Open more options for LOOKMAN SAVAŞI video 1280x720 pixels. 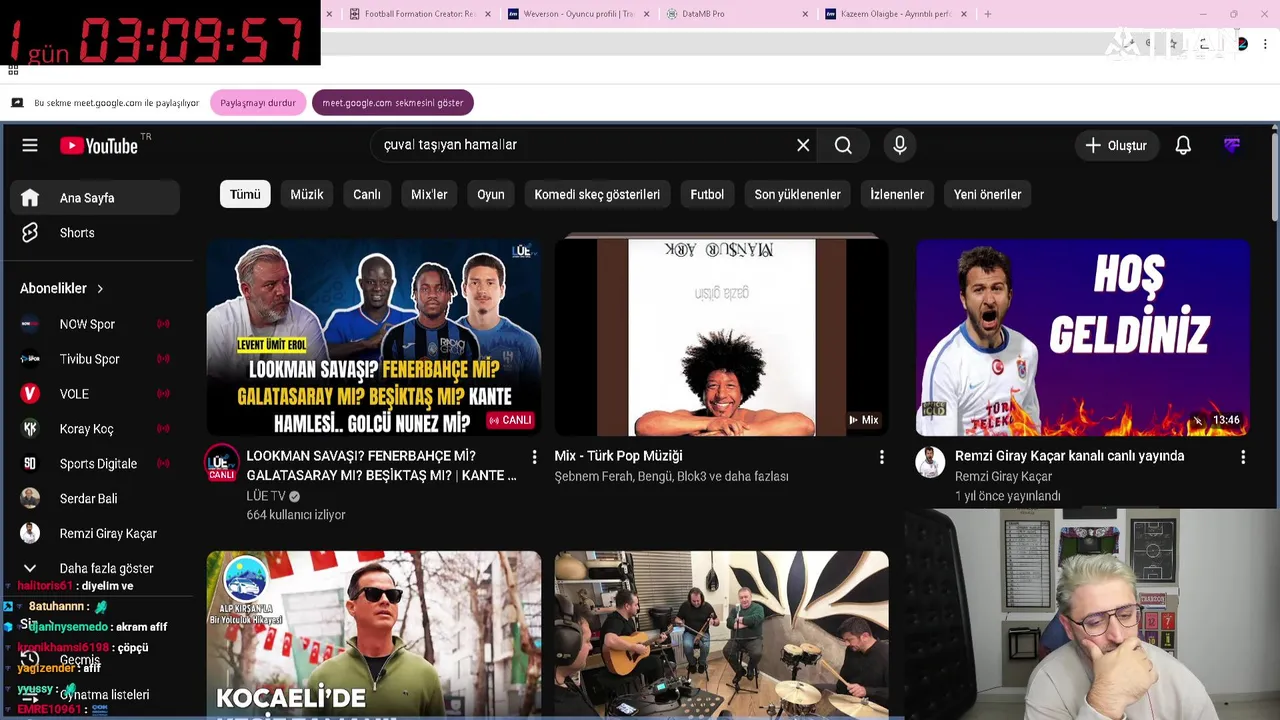coord(534,457)
